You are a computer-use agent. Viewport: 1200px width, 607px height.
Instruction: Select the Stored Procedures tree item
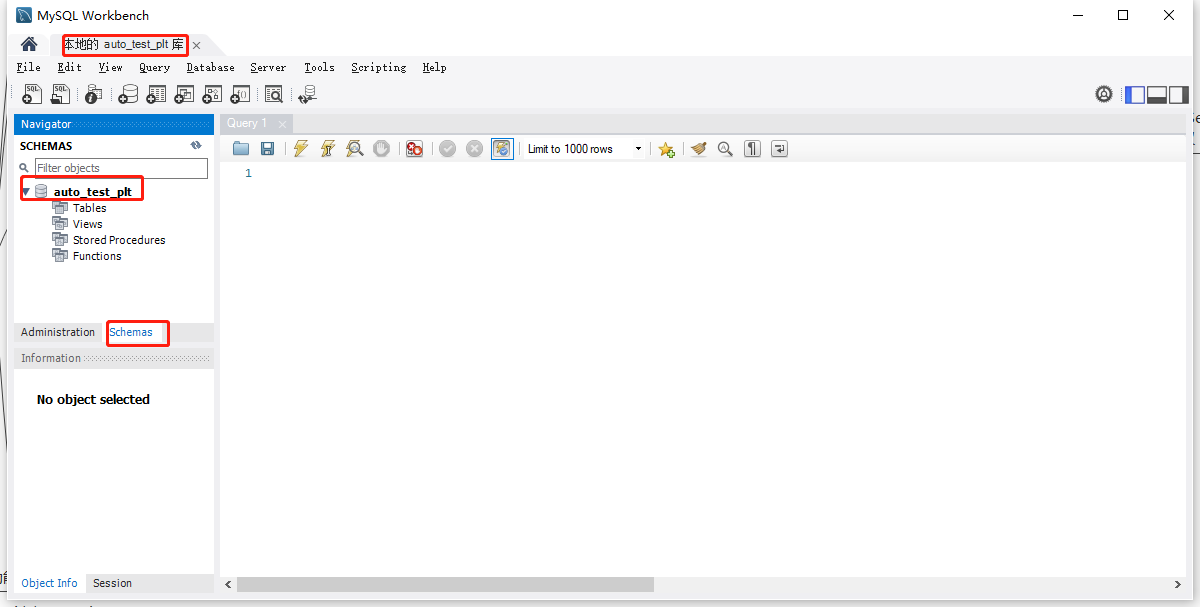coord(118,240)
